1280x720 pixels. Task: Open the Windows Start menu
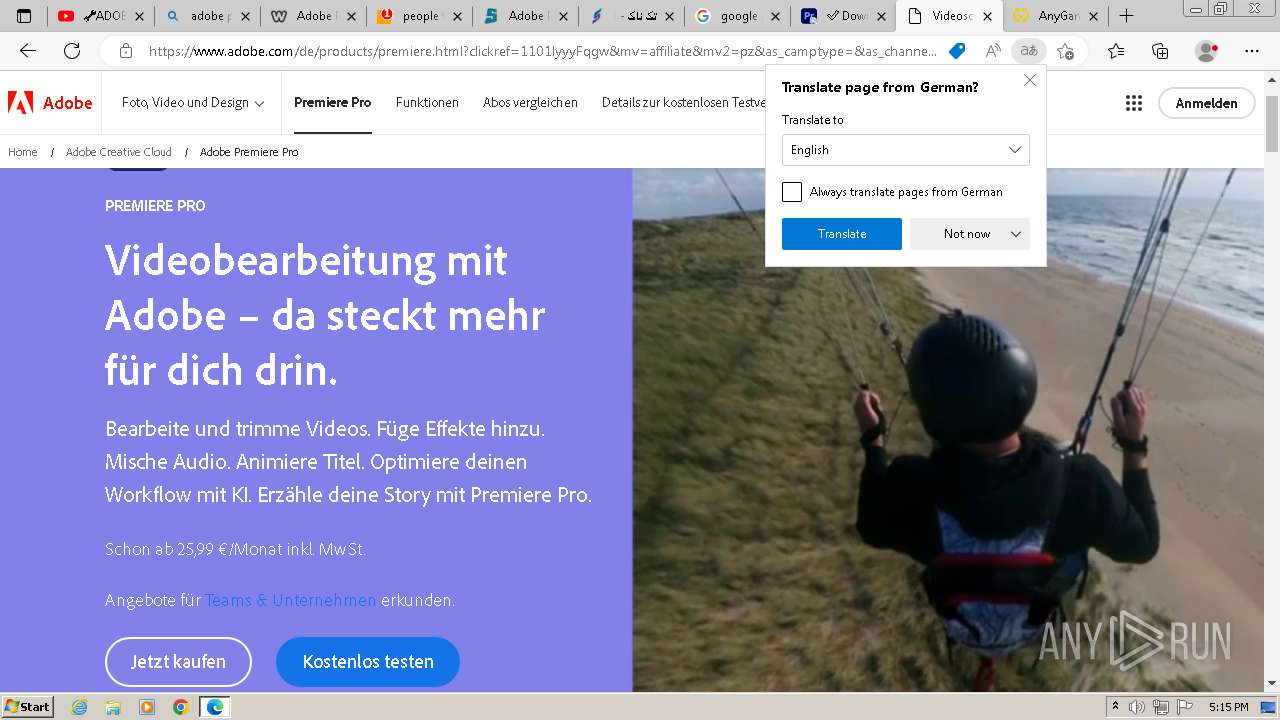(27, 707)
